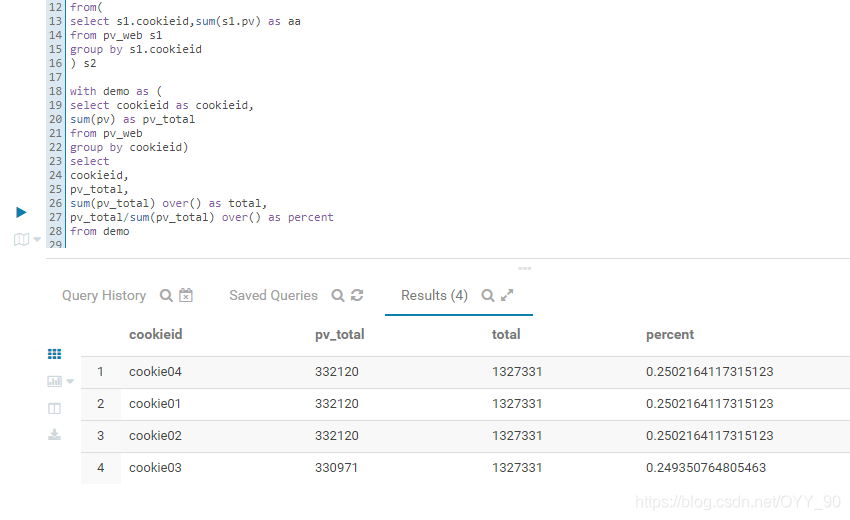Toggle the column split view icon
850x520 pixels.
coord(54,408)
